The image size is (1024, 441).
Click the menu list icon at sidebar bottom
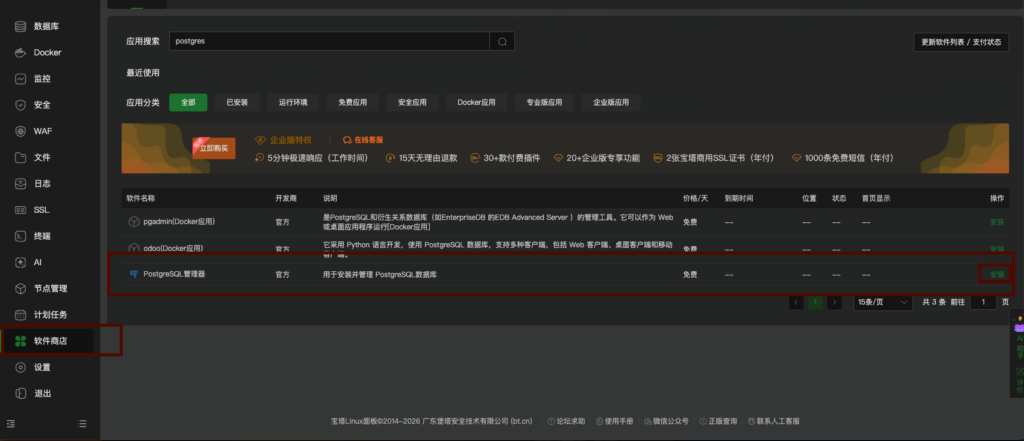point(82,423)
